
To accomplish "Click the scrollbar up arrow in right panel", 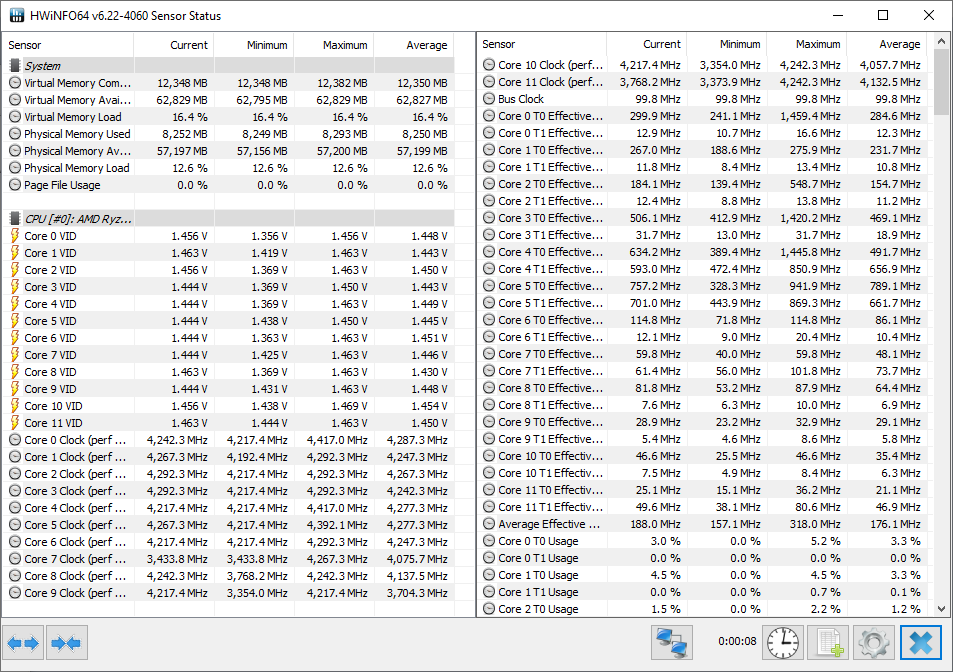I will (941, 41).
